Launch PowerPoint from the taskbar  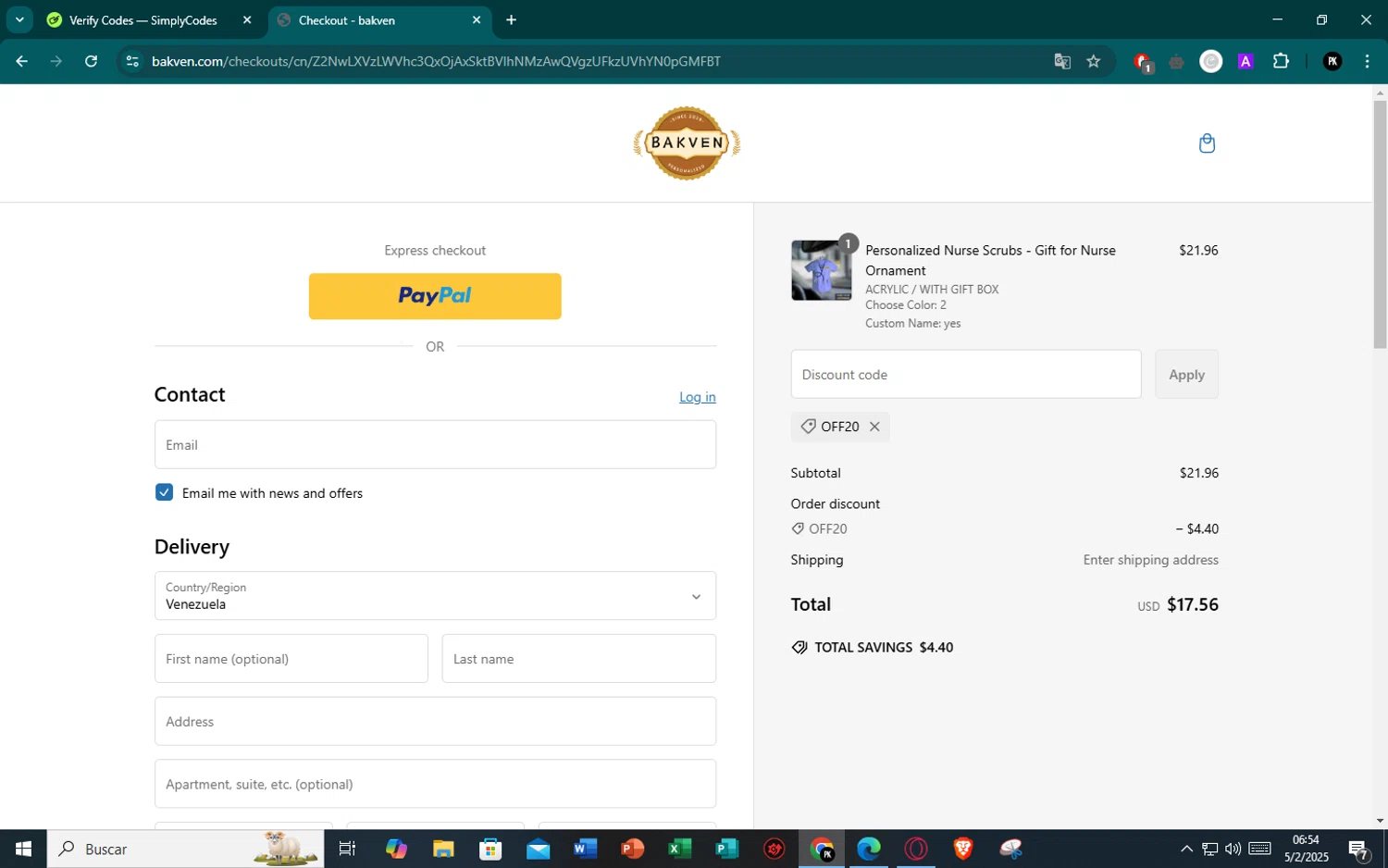tap(632, 849)
